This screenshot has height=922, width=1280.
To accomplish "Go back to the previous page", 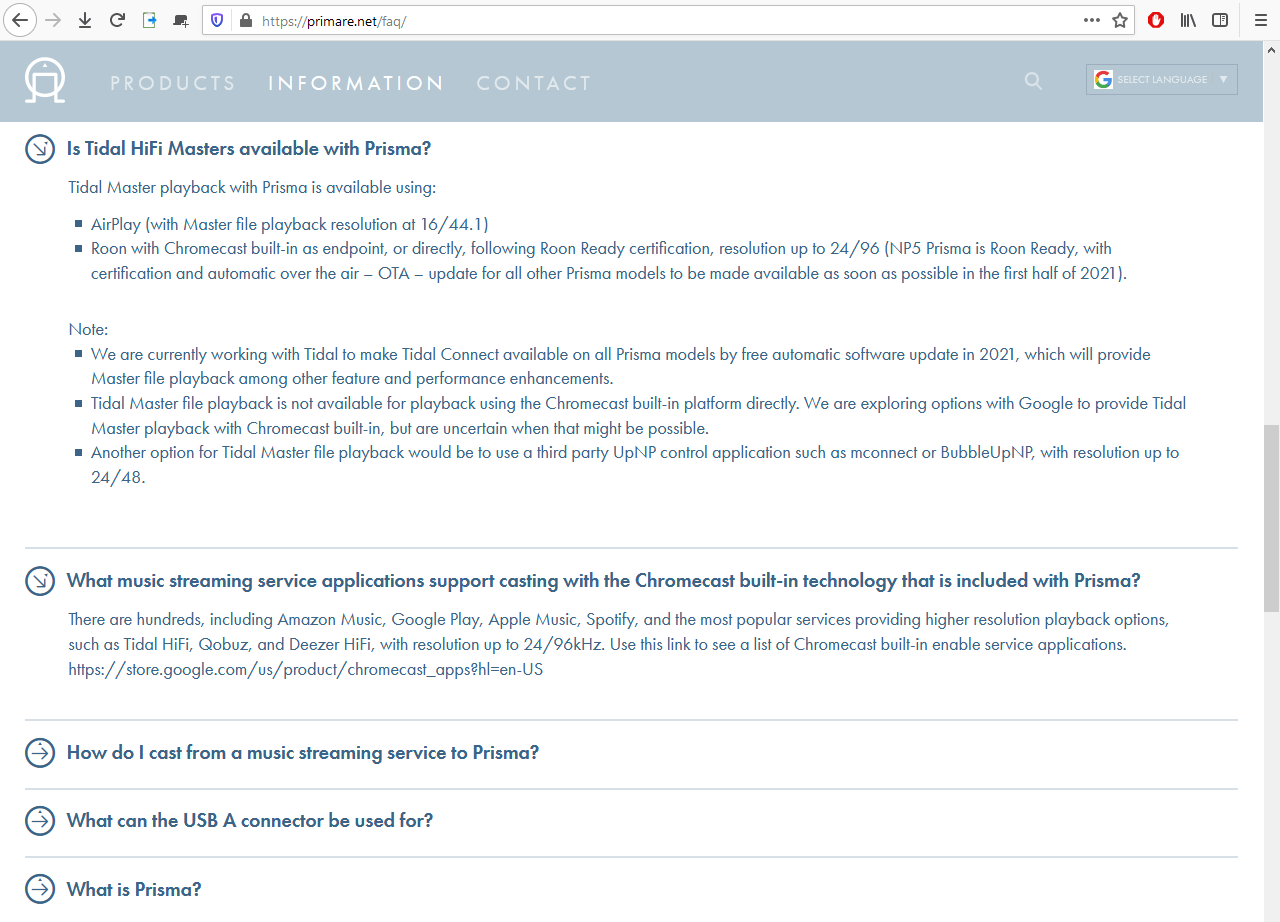I will pyautogui.click(x=20, y=20).
